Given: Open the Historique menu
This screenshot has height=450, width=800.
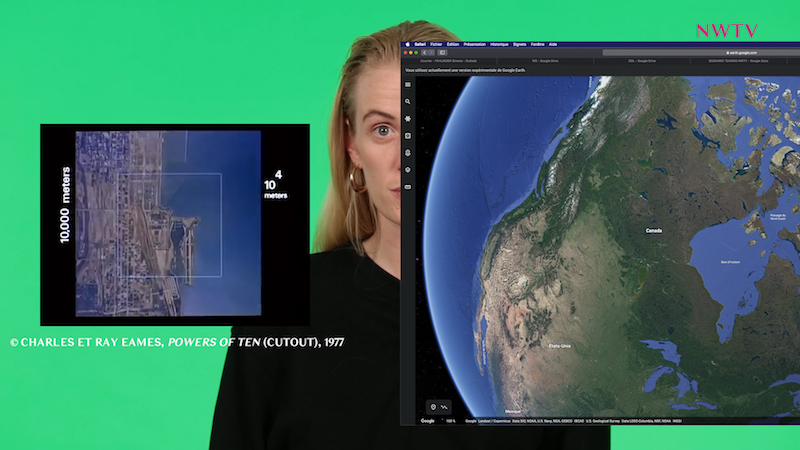Looking at the screenshot, I should coord(499,44).
